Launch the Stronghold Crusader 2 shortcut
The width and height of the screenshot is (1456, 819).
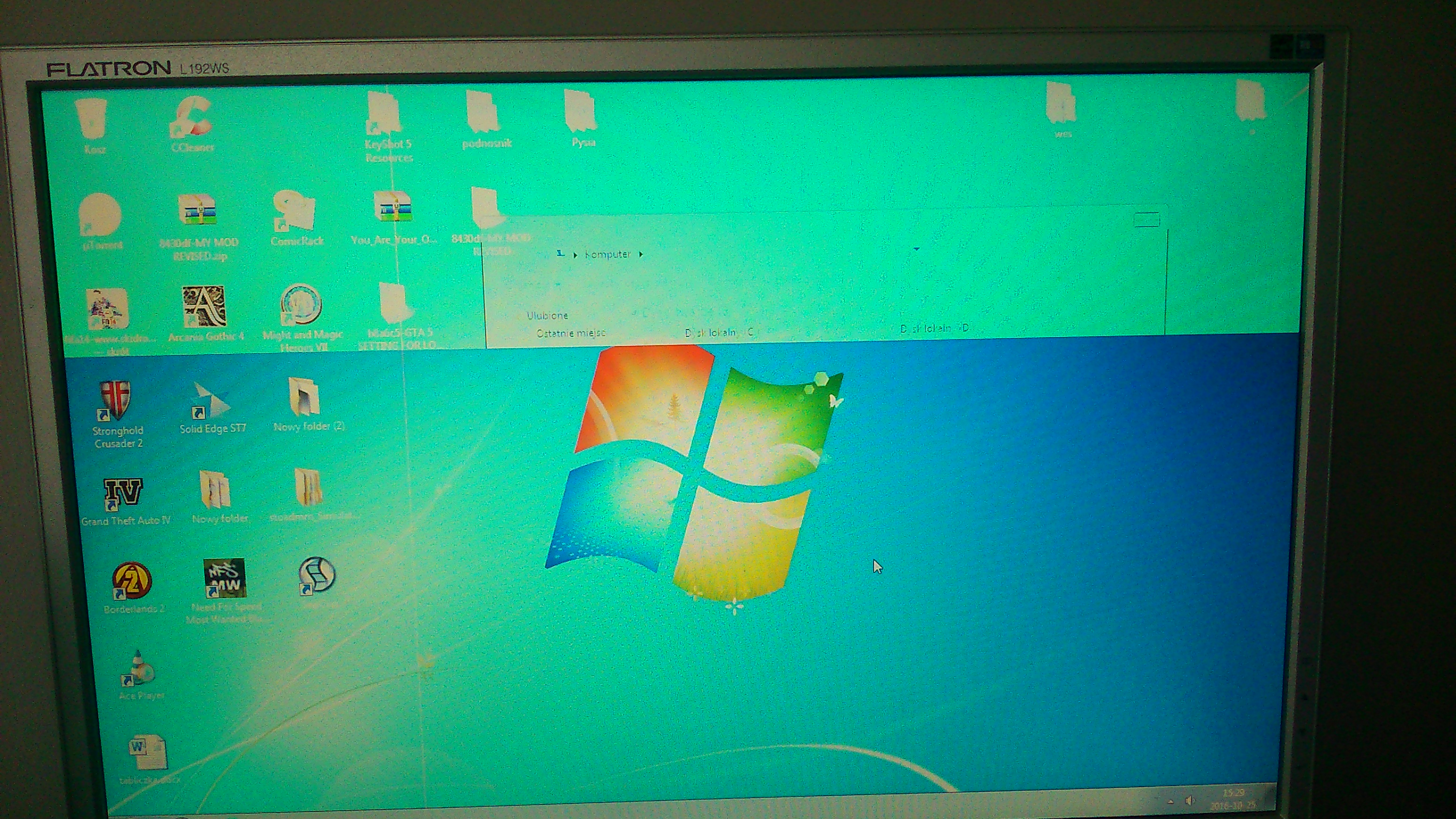(x=115, y=401)
